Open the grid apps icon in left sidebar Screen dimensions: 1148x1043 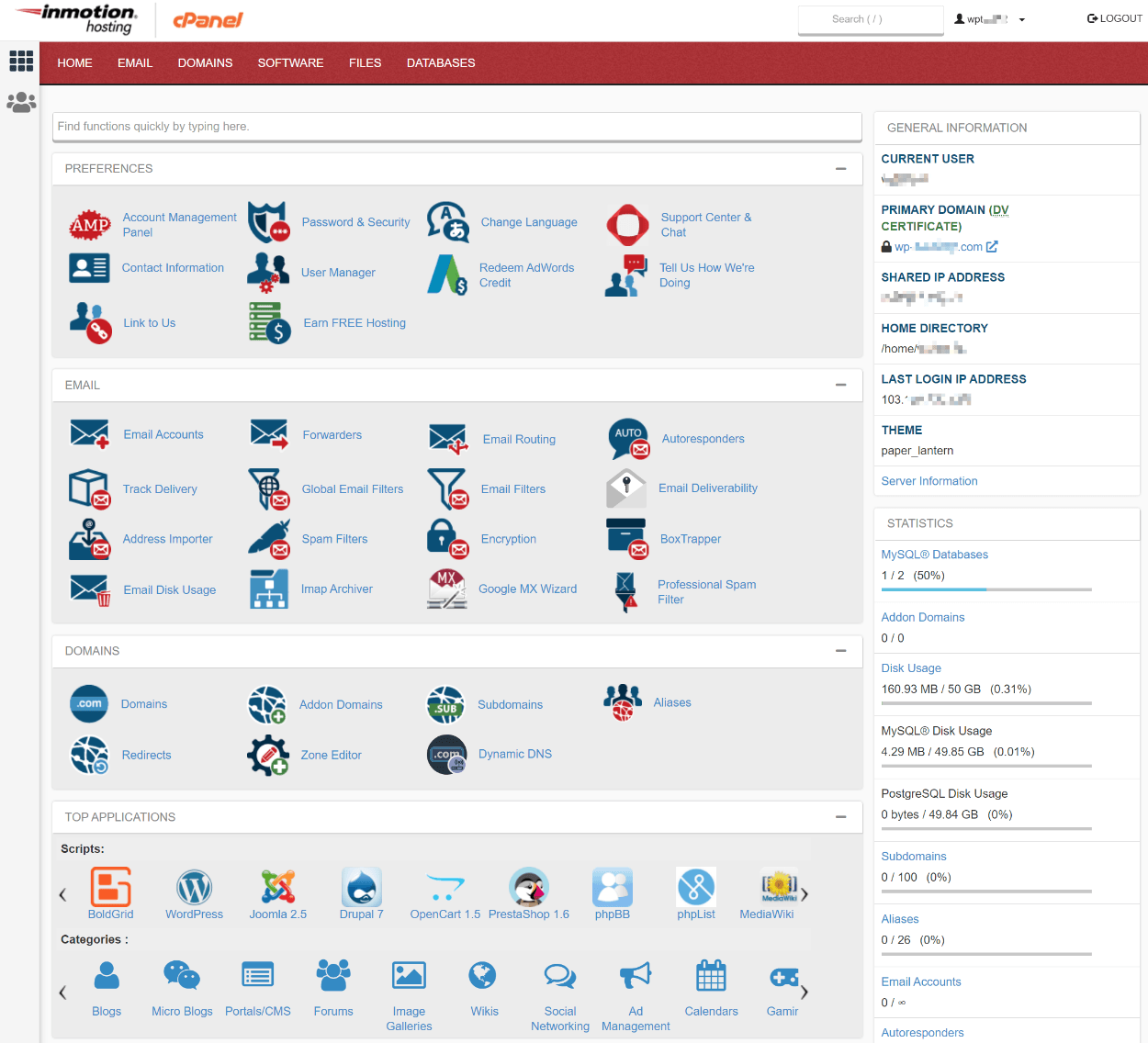[21, 61]
